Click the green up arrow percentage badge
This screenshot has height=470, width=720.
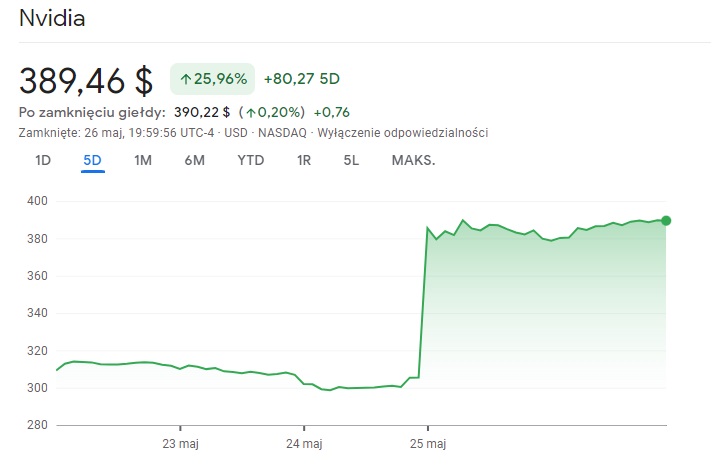[213, 78]
